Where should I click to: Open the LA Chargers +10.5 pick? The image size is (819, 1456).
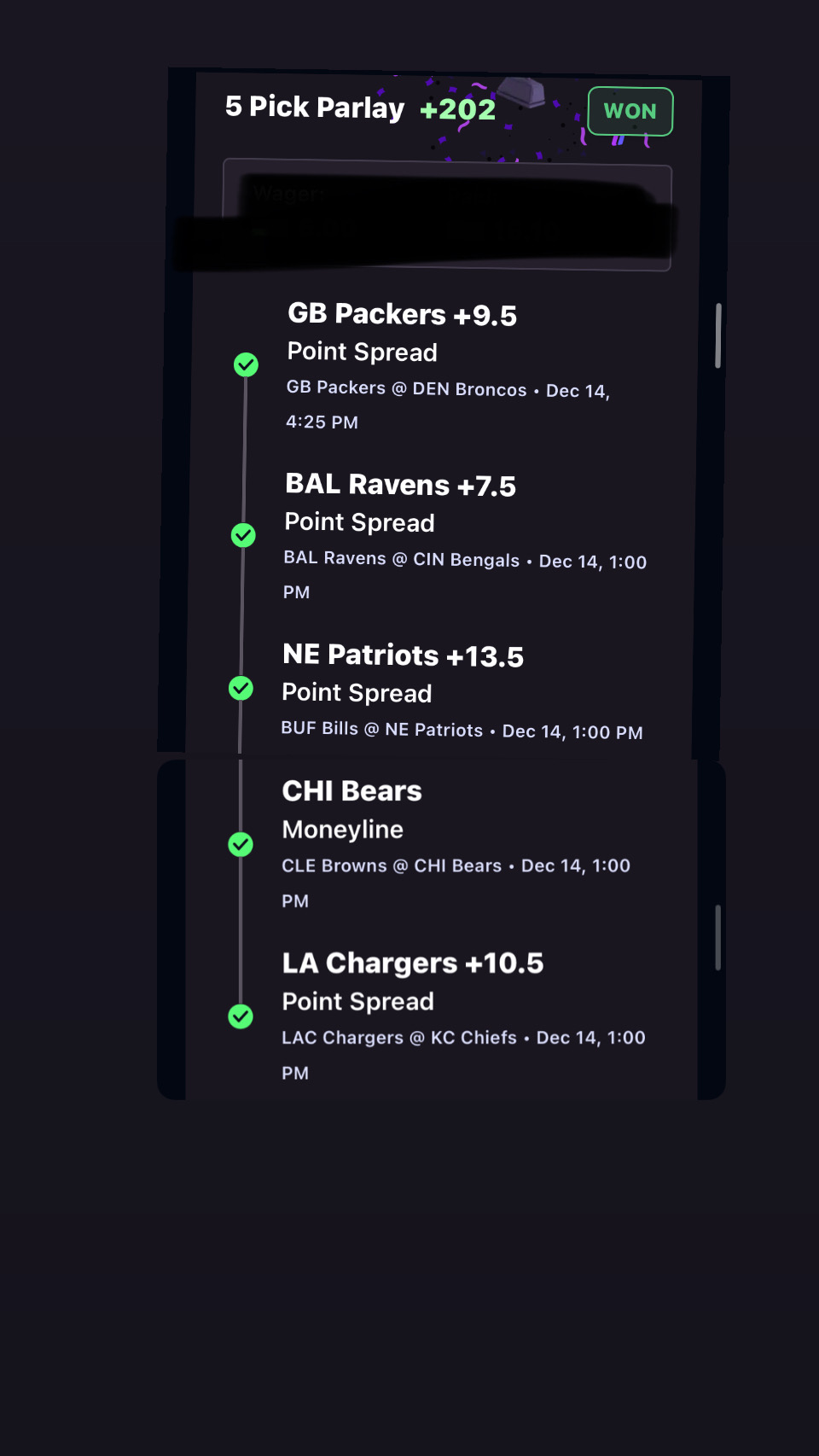pos(412,964)
